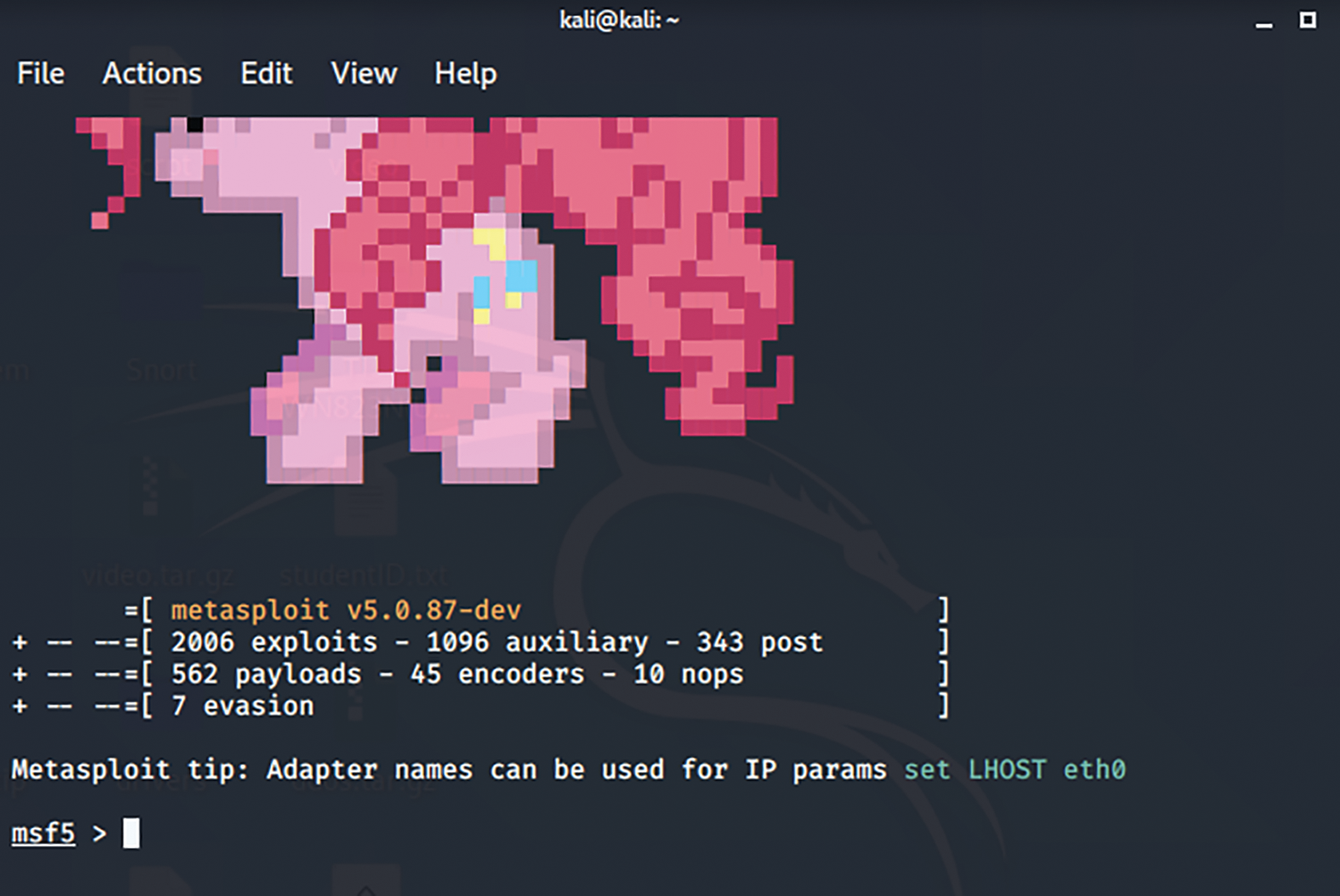Open the View menu
The image size is (1340, 896).
tap(364, 73)
